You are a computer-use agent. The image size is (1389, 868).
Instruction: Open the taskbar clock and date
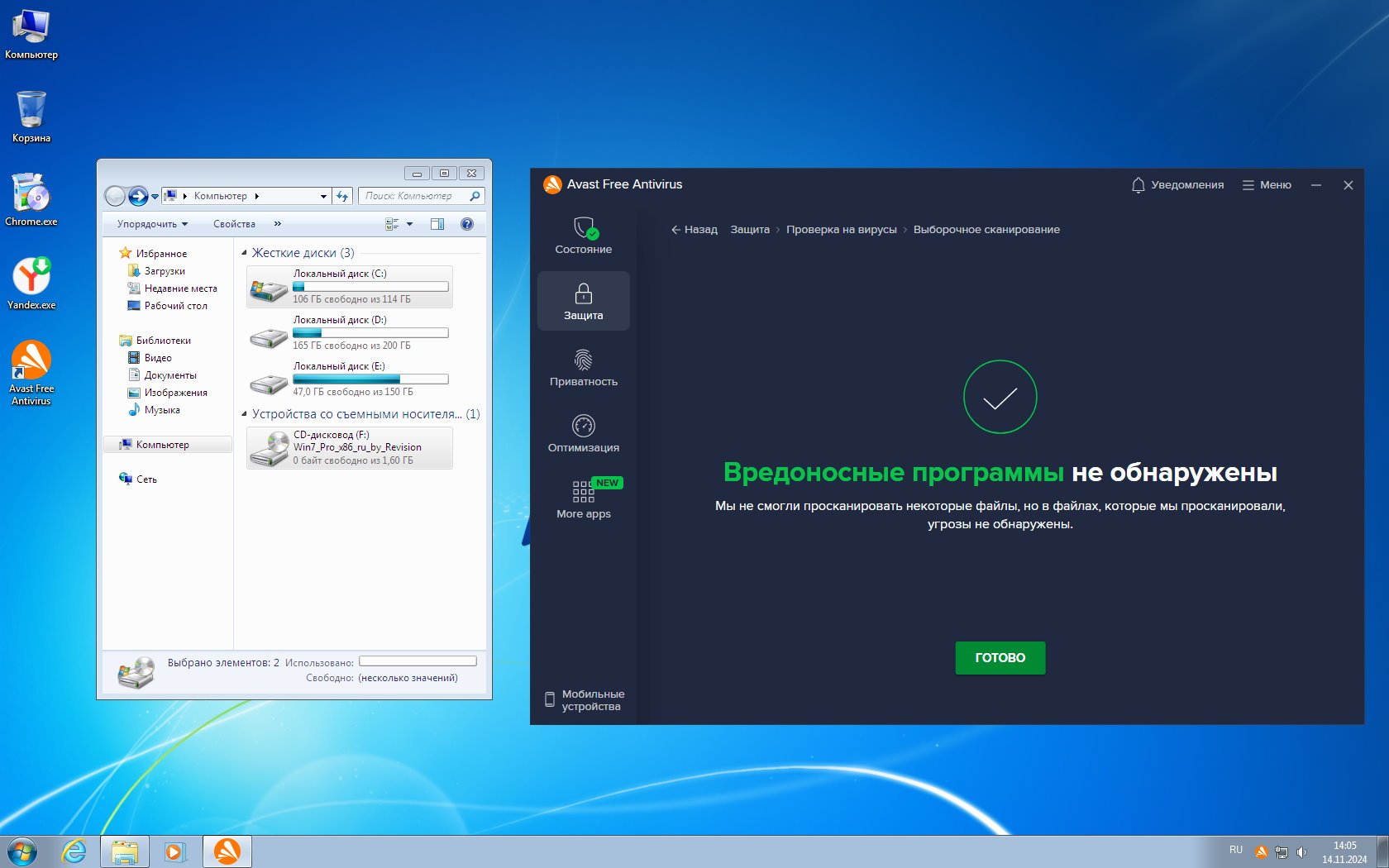[1344, 852]
